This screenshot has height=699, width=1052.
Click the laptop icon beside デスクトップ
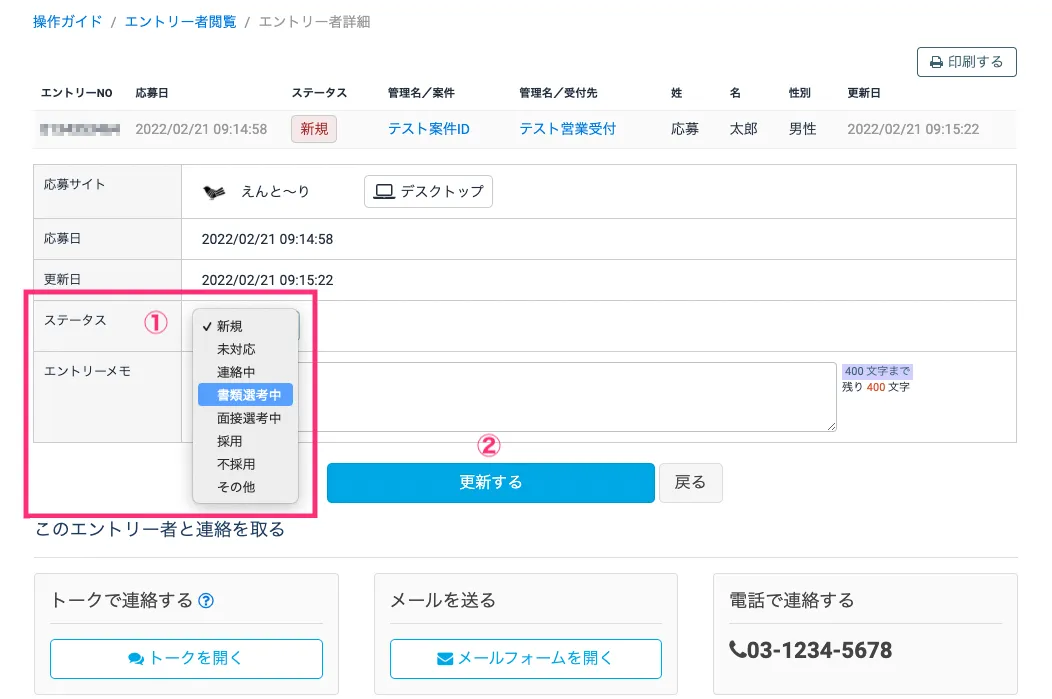(383, 191)
